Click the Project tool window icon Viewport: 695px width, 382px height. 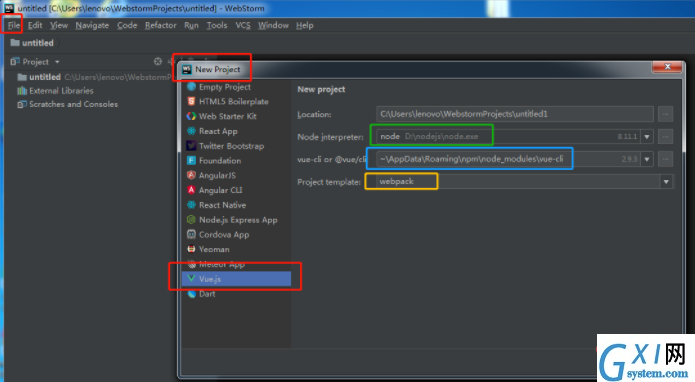pyautogui.click(x=15, y=62)
